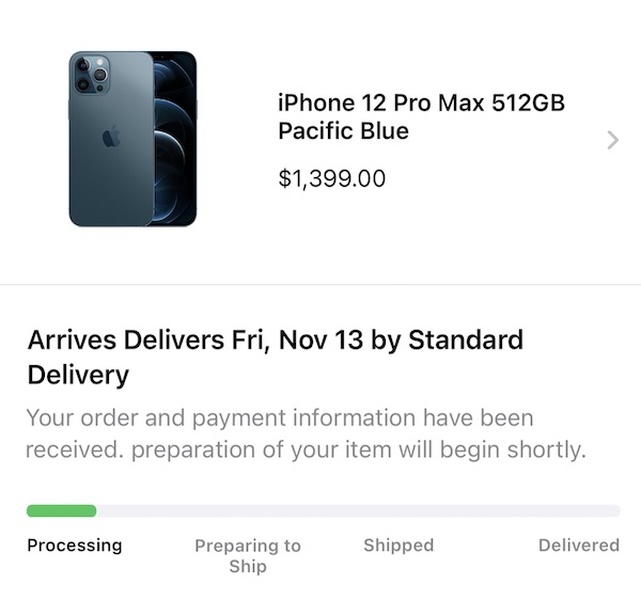641x600 pixels.
Task: Choose the "Shipped" stage label
Action: [x=398, y=545]
